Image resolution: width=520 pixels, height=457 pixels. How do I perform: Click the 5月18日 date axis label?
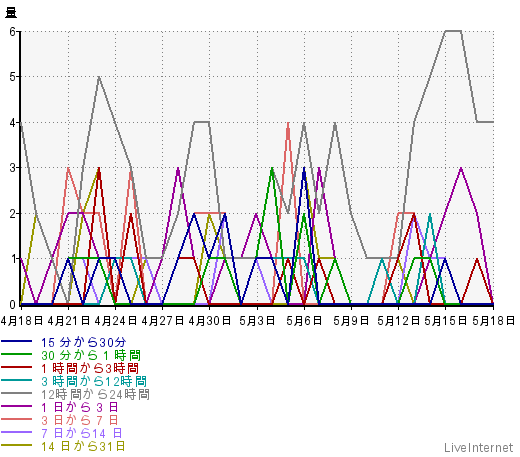click(494, 321)
